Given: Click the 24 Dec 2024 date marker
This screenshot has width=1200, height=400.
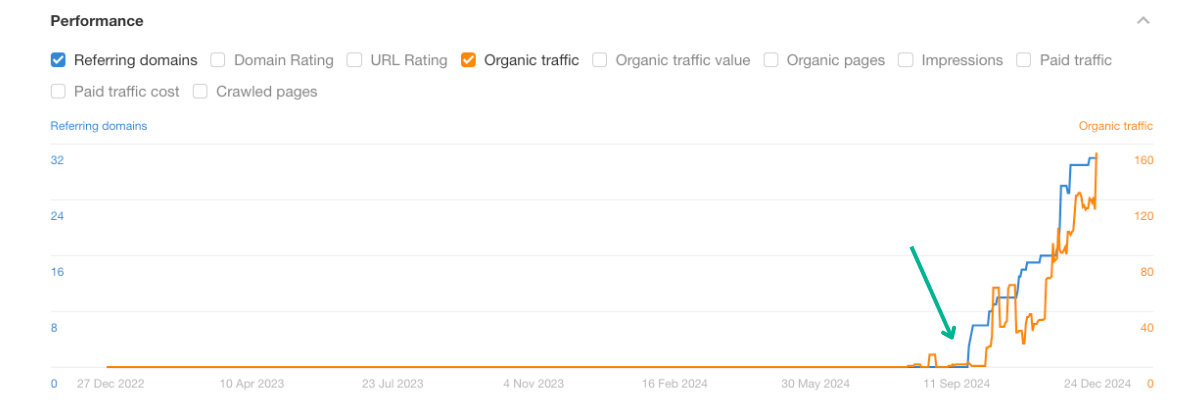Looking at the screenshot, I should point(1096,383).
